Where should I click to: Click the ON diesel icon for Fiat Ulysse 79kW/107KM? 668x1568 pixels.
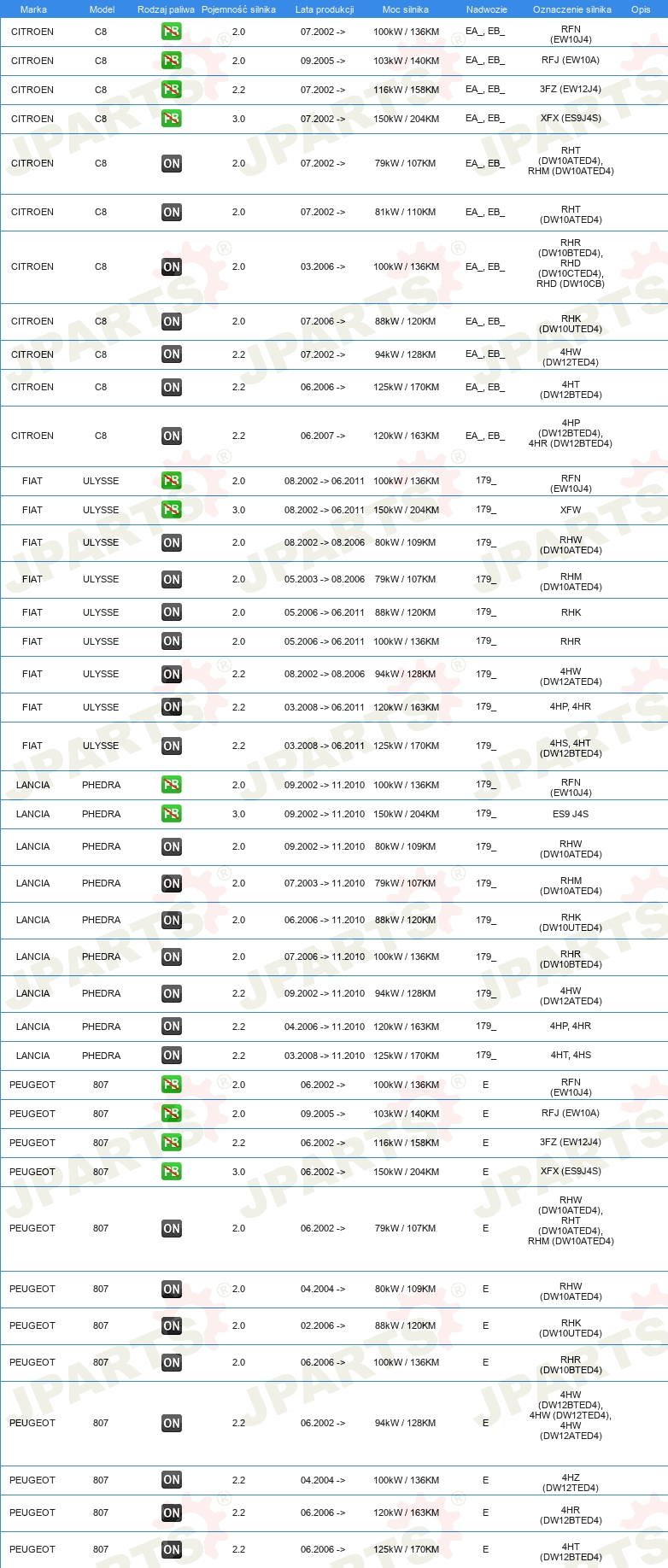(172, 580)
